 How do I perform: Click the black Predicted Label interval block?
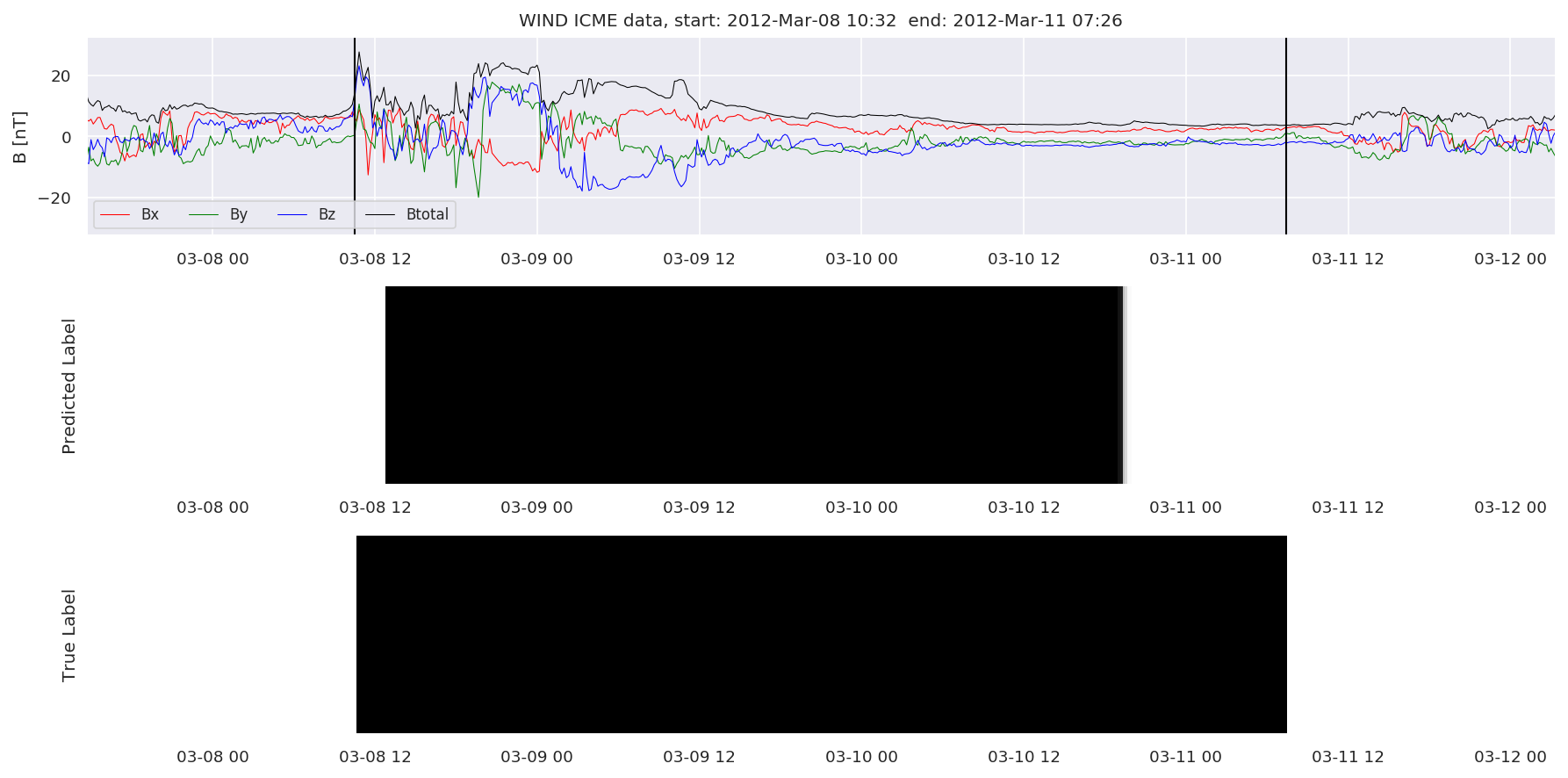(755, 385)
